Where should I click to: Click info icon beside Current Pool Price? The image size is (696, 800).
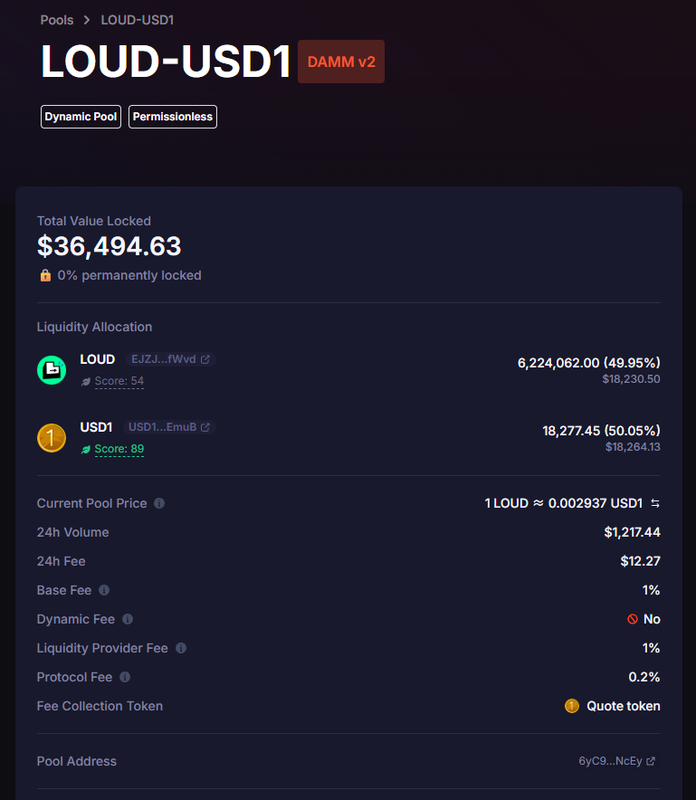(x=159, y=504)
